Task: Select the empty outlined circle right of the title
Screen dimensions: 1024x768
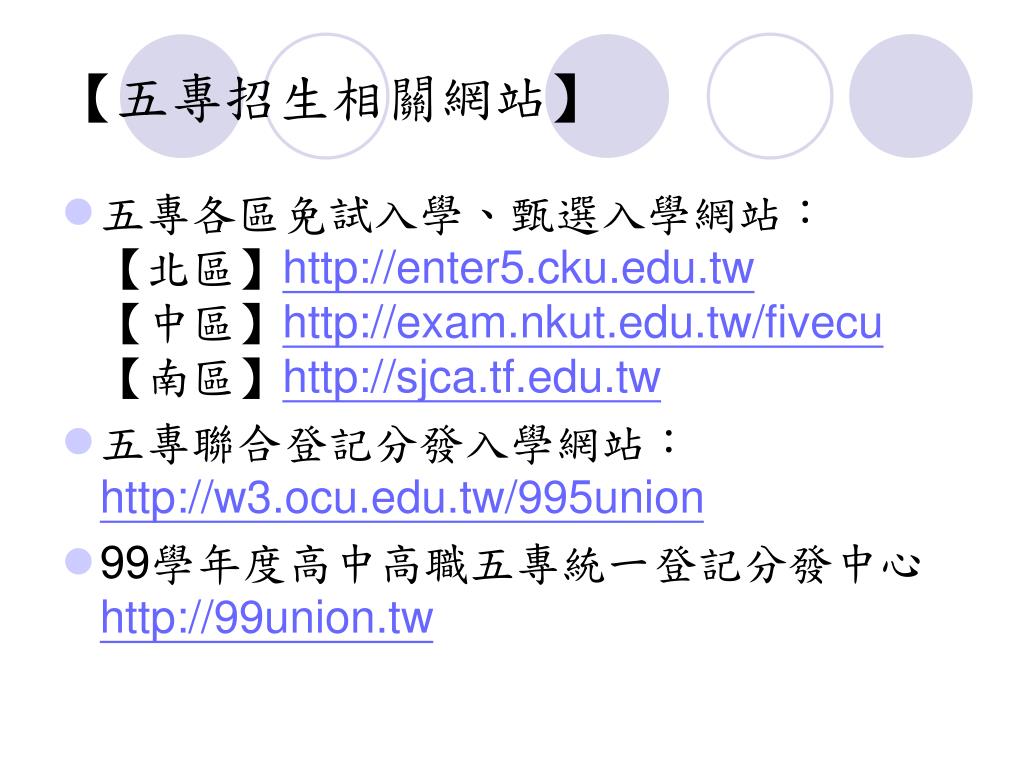Action: 770,96
